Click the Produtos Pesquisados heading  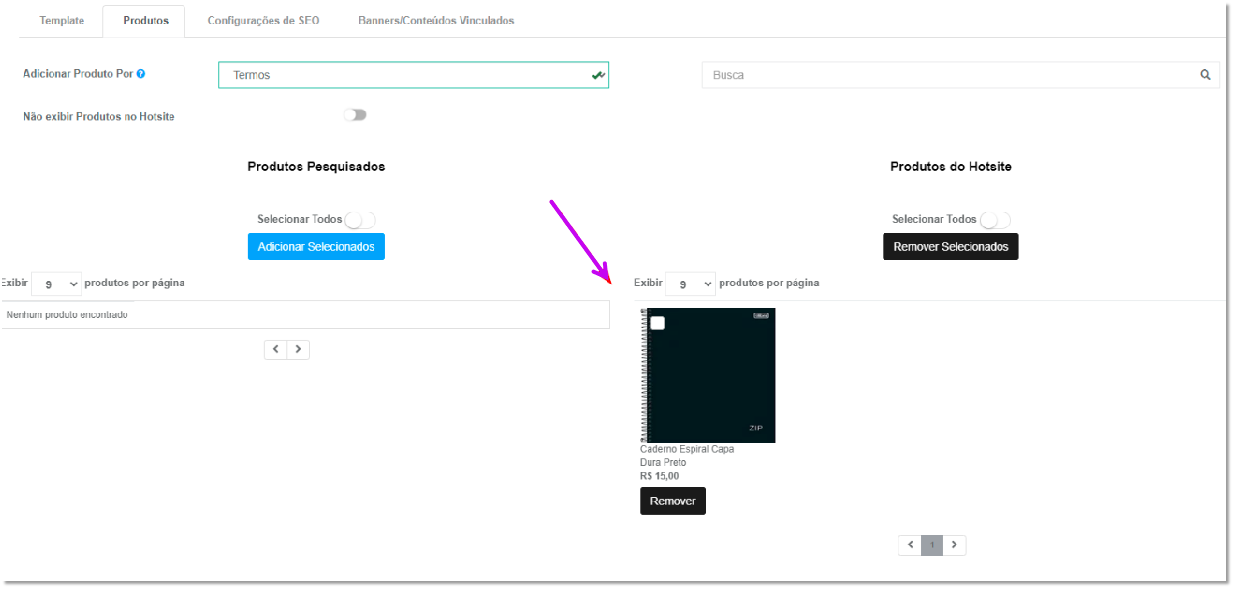[x=316, y=167]
